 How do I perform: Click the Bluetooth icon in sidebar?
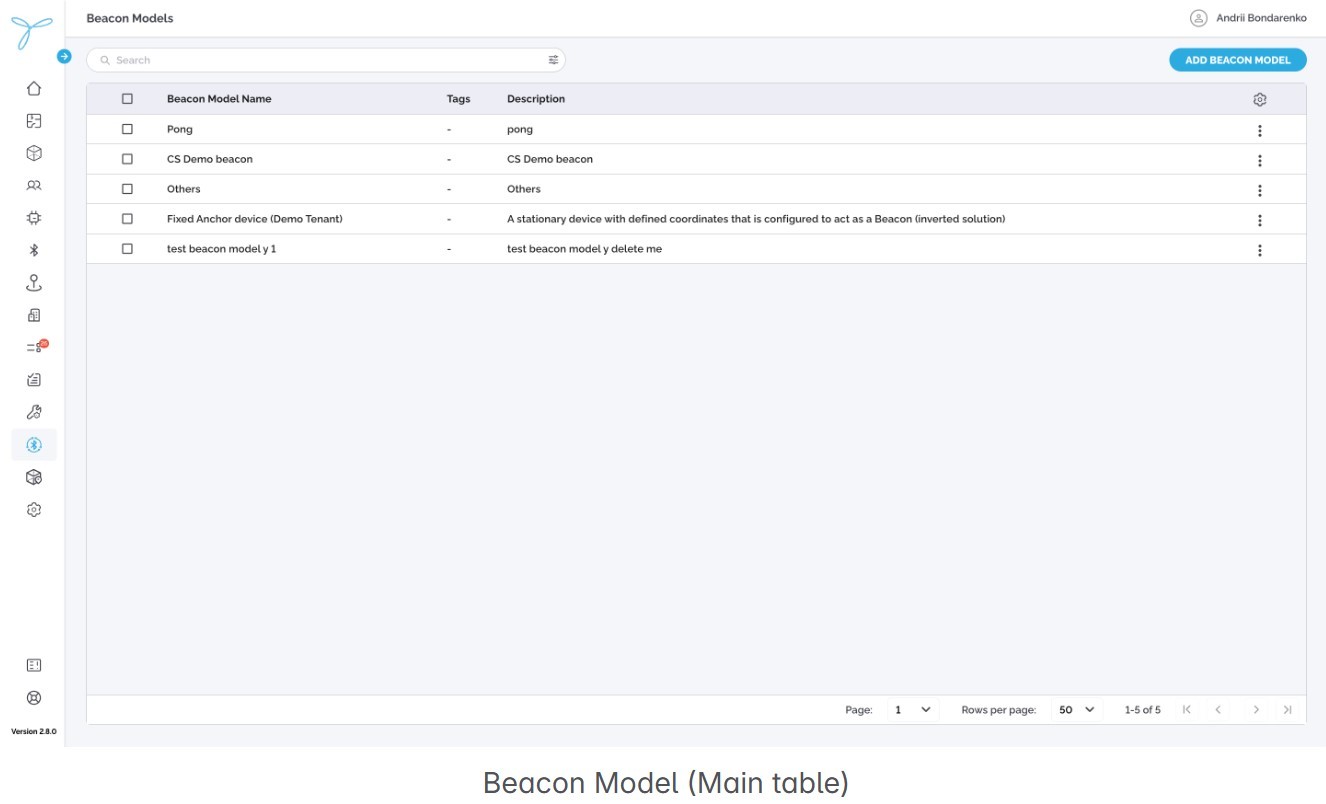pyautogui.click(x=34, y=250)
